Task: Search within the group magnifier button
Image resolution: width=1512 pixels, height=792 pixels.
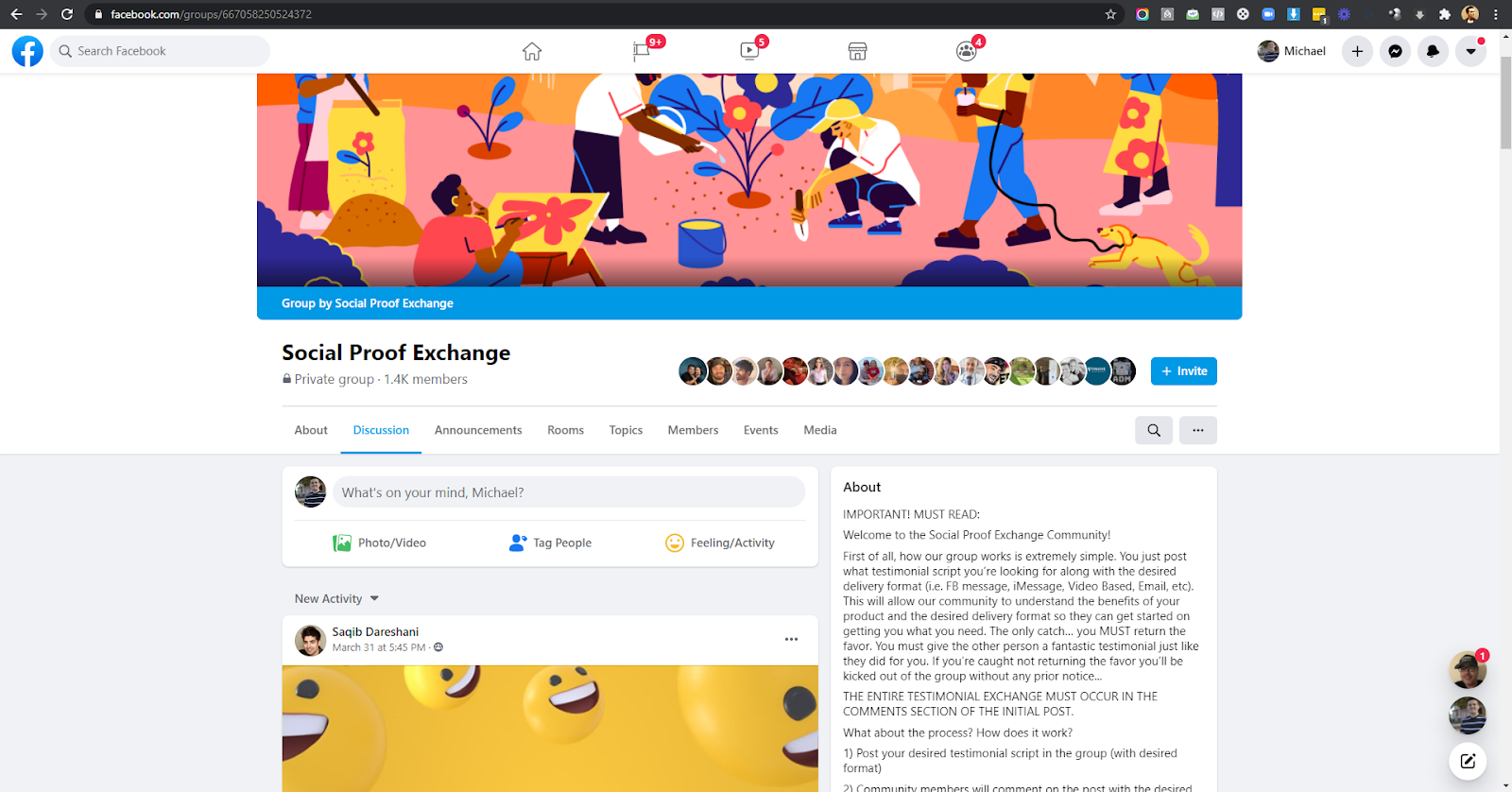Action: [1154, 430]
